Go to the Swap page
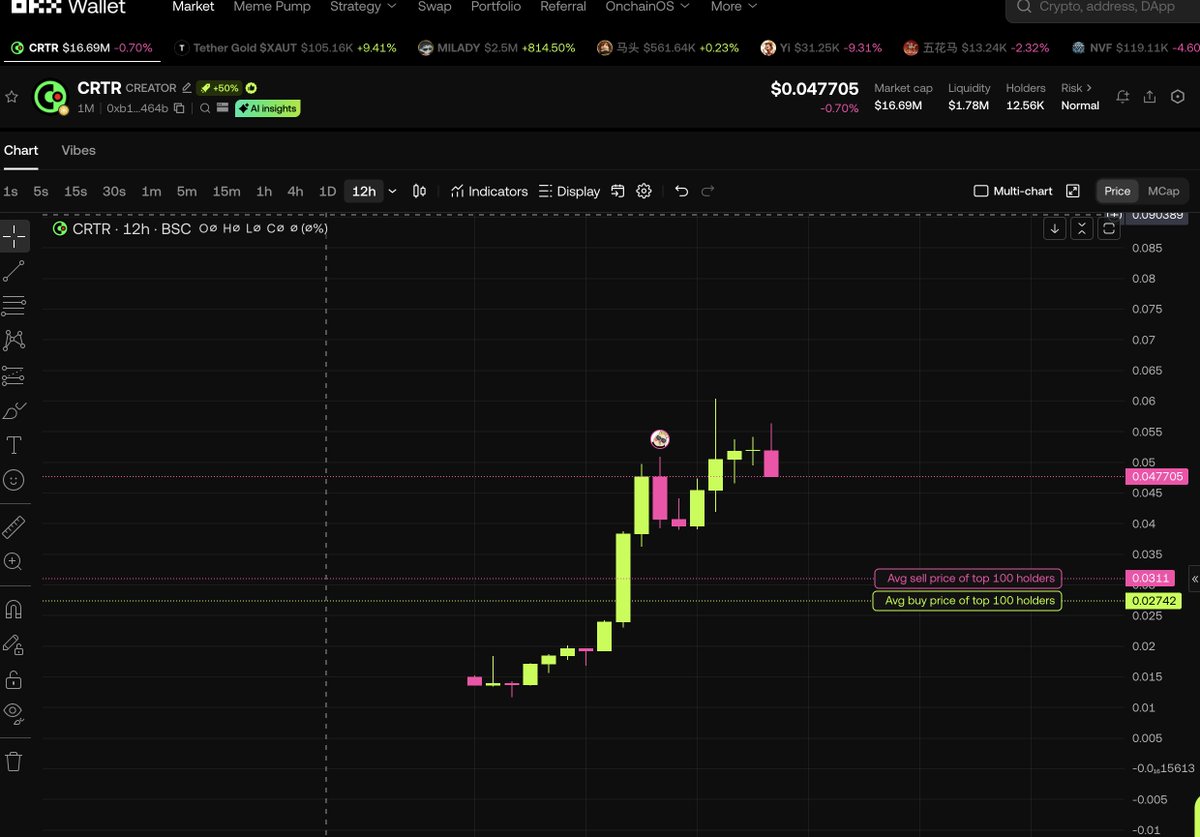 [434, 7]
